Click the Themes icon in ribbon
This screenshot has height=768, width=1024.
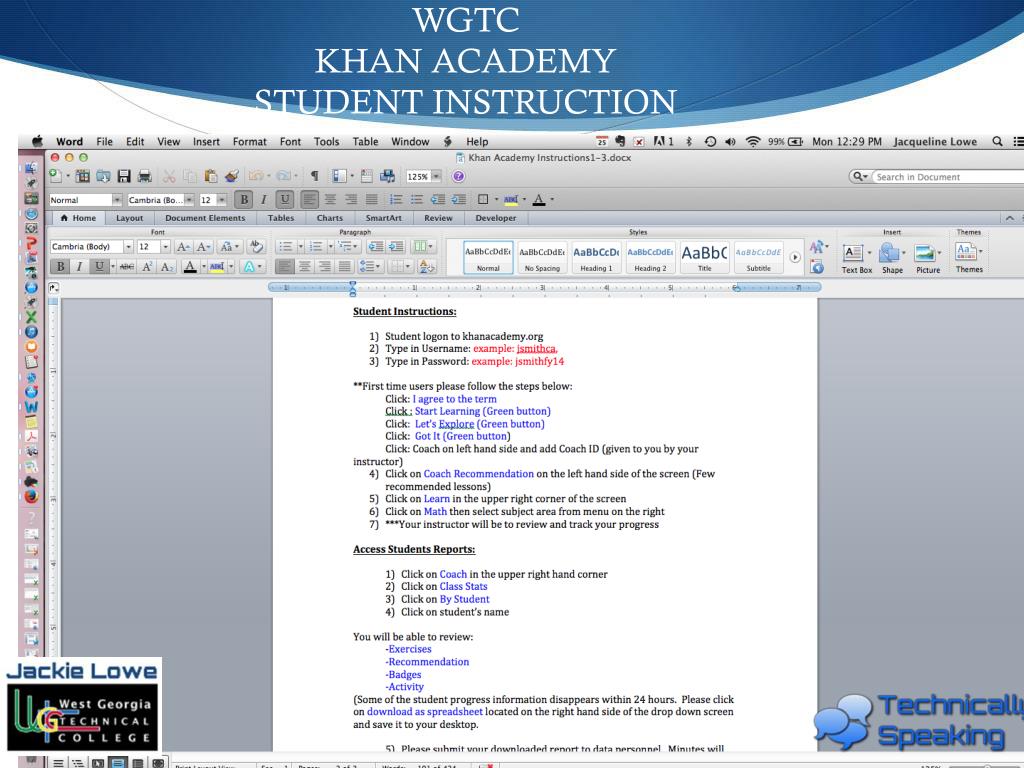pyautogui.click(x=966, y=251)
